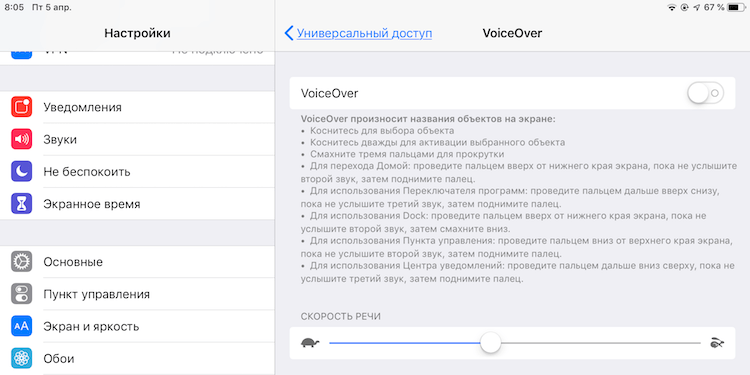The image size is (750, 375).
Task: Select Звуки in settings list
Action: (x=137, y=139)
